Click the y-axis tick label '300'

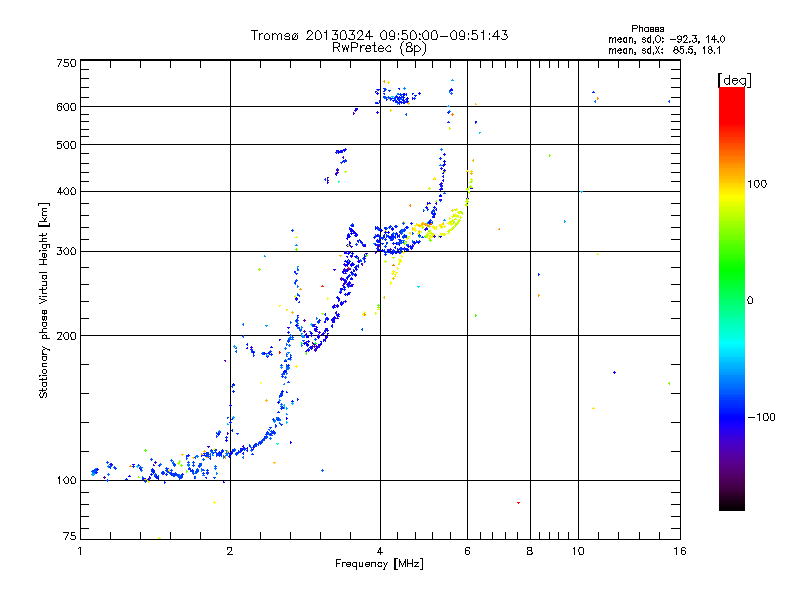(x=66, y=252)
